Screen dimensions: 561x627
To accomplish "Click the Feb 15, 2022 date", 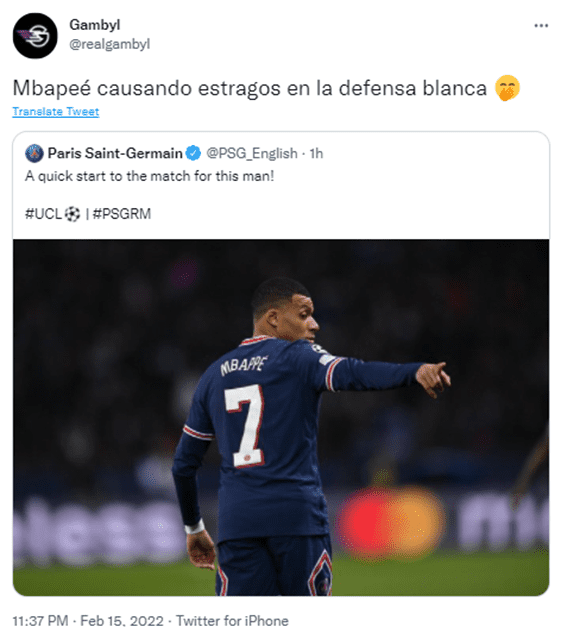I will pyautogui.click(x=122, y=620).
